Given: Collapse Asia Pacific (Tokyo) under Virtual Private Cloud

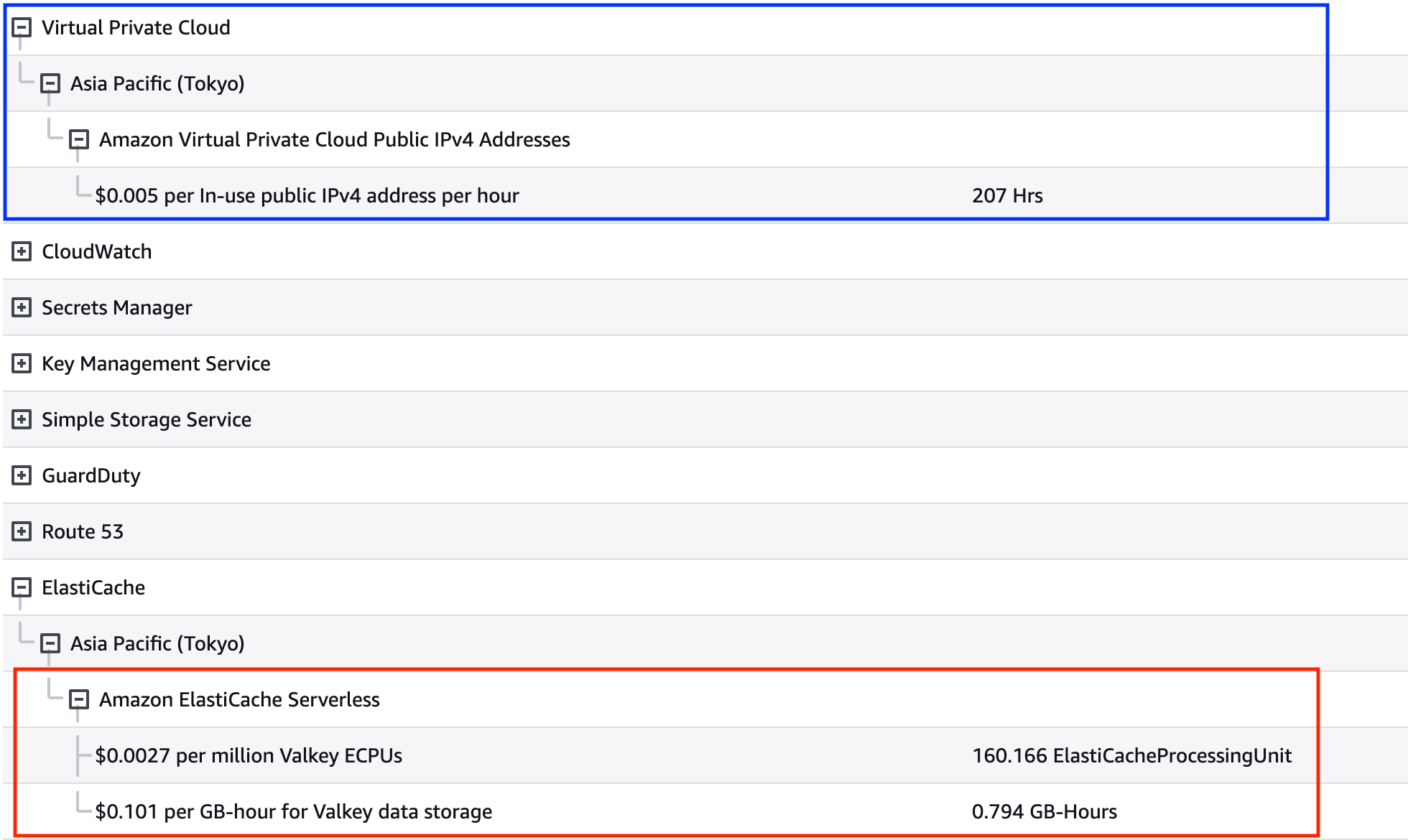Looking at the screenshot, I should pyautogui.click(x=50, y=84).
